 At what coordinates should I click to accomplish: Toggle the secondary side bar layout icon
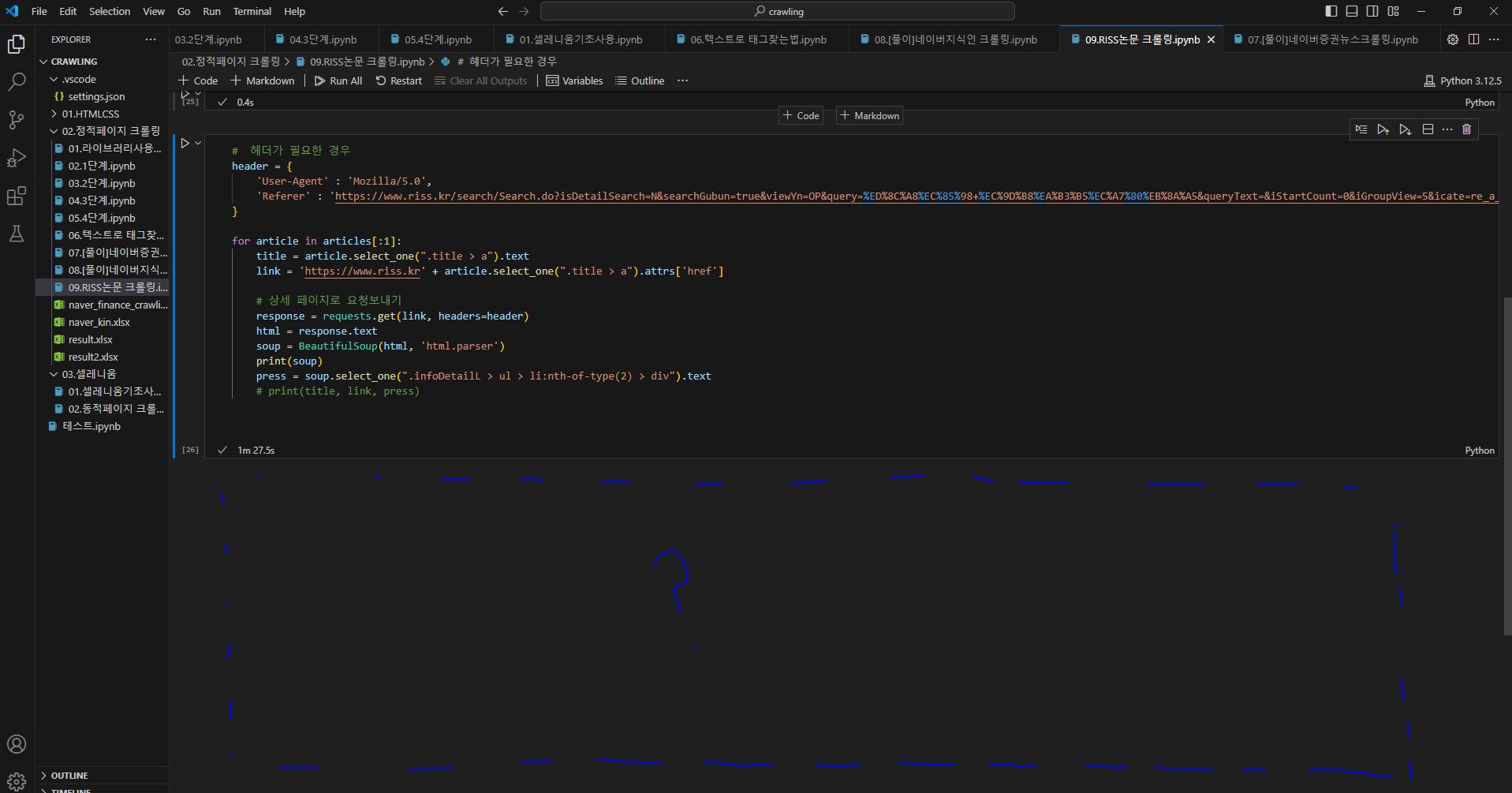pos(1372,11)
